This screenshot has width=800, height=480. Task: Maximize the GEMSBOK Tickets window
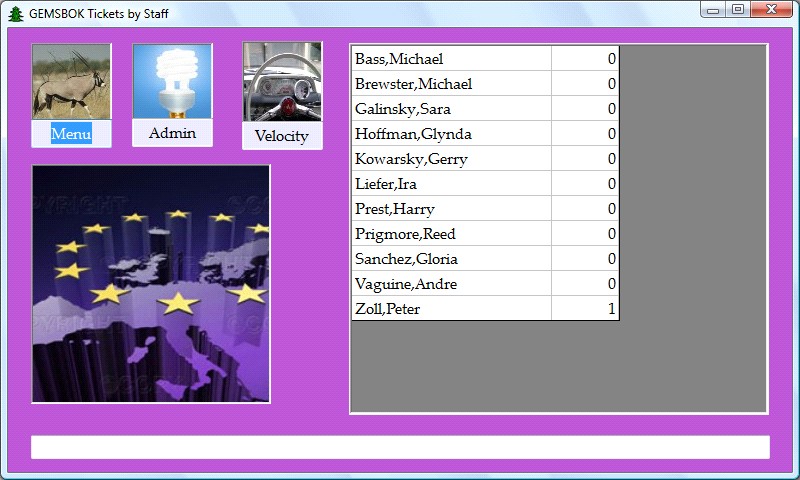[738, 10]
